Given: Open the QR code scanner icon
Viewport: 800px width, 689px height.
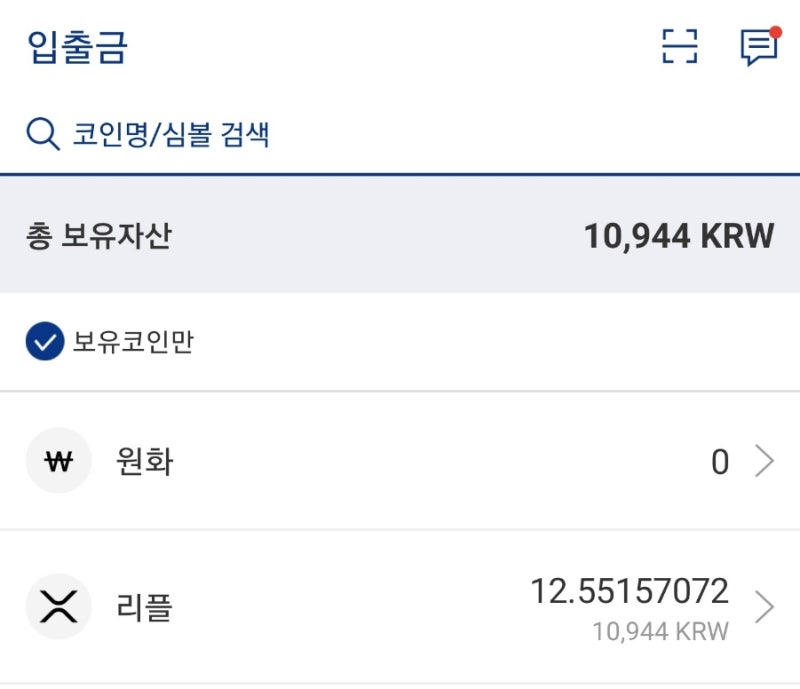Looking at the screenshot, I should pyautogui.click(x=679, y=46).
